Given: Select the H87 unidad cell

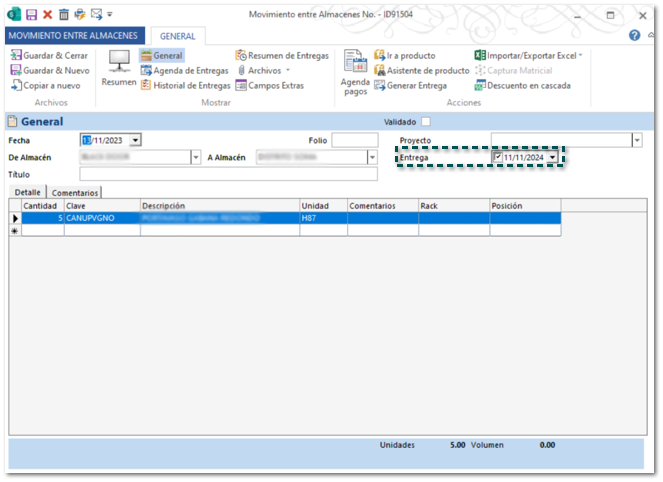Looking at the screenshot, I should (x=323, y=218).
